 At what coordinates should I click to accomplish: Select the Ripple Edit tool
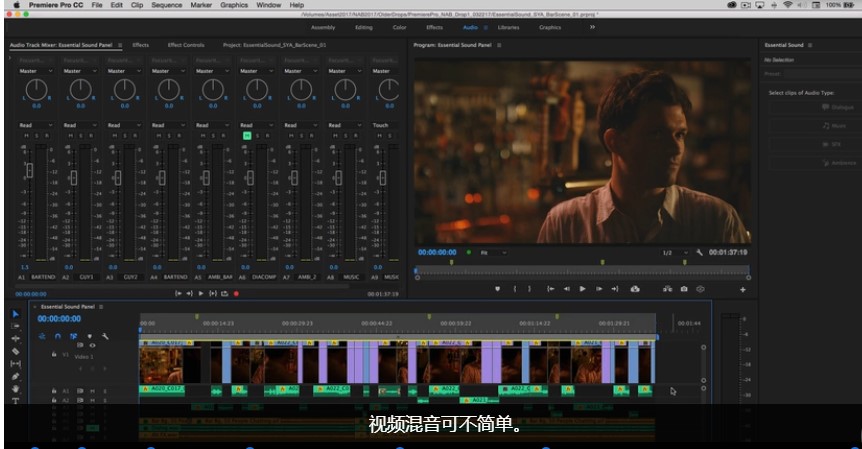tap(15, 339)
